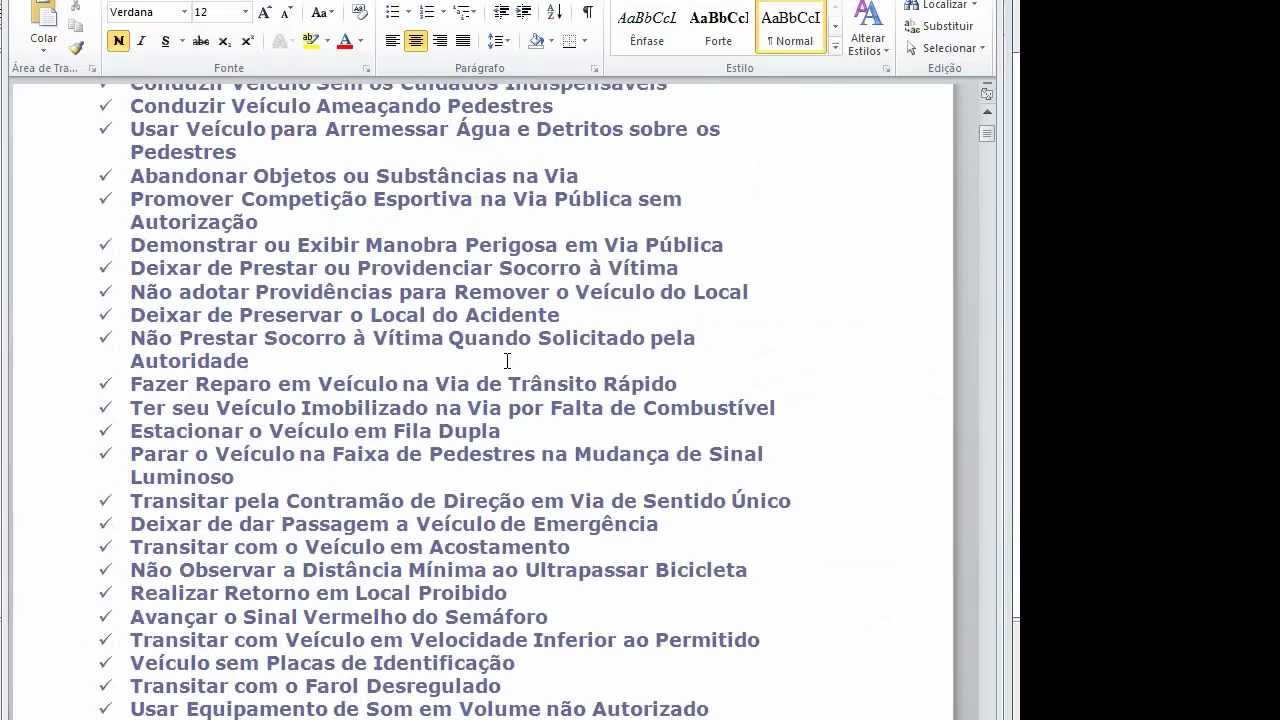Click the bullet list icon
Screen dimensions: 1280x720
tap(392, 12)
